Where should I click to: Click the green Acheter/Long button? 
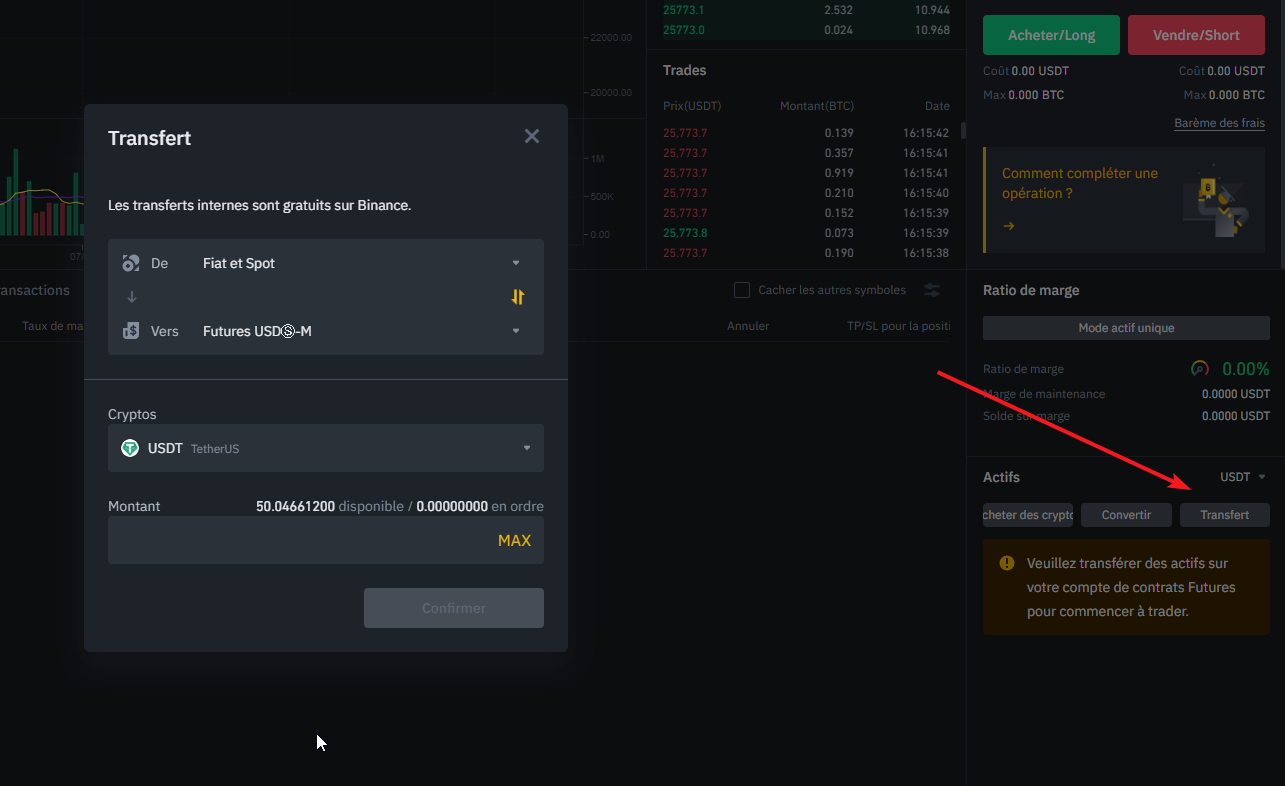click(x=1052, y=35)
